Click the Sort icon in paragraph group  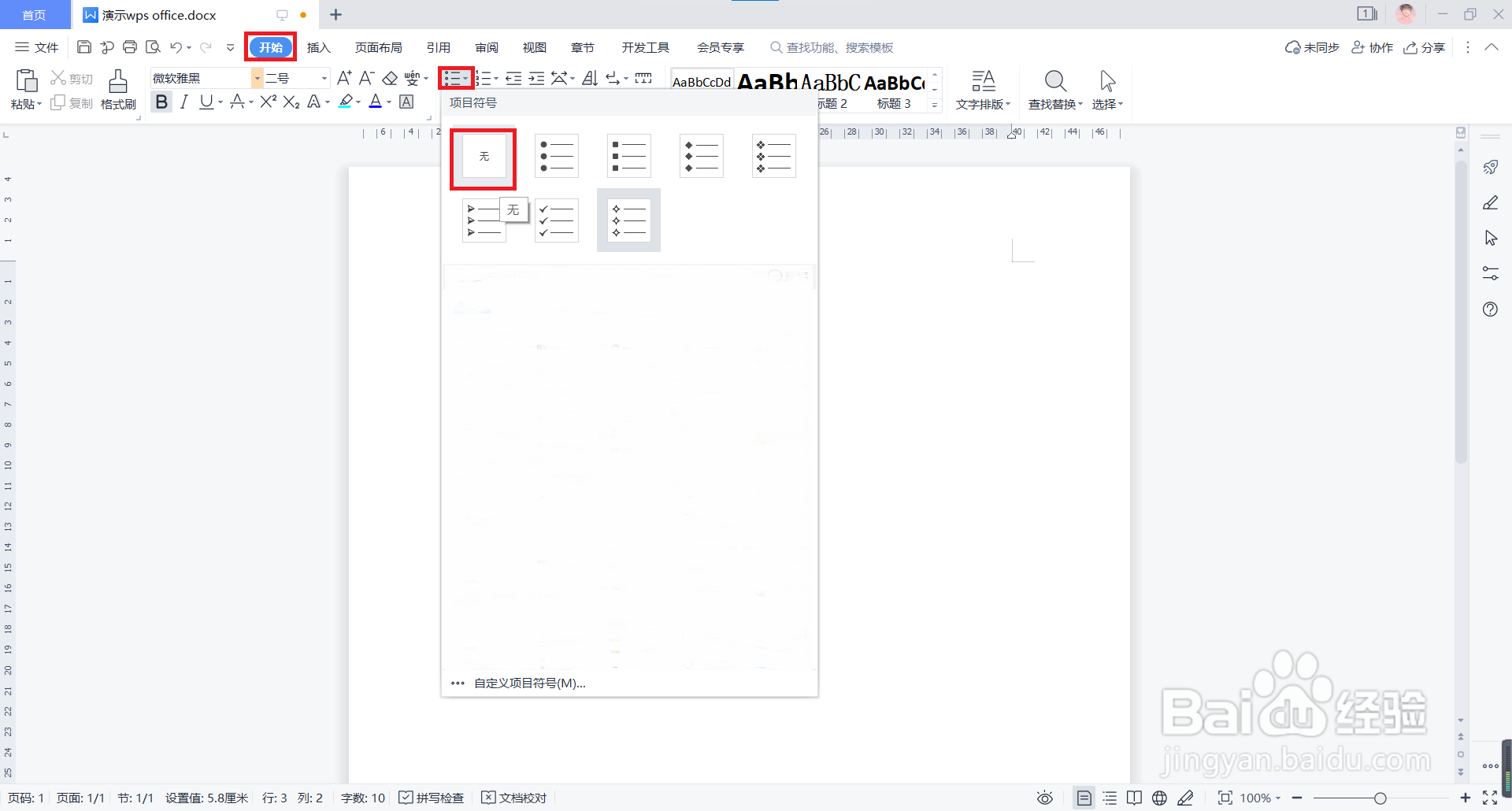tap(590, 78)
